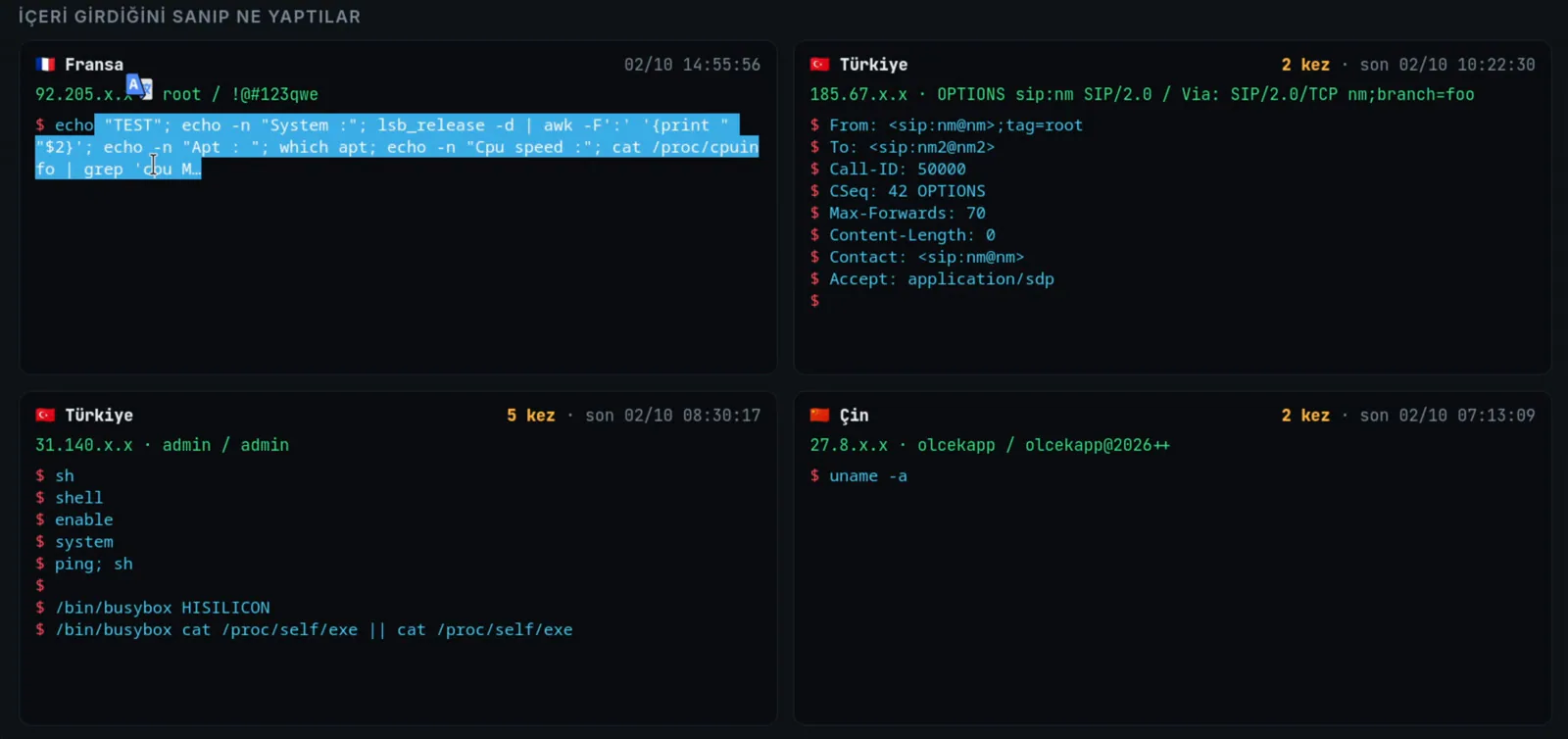Click IP address 92.205.x.x
Image resolution: width=1568 pixels, height=739 pixels.
tap(84, 94)
